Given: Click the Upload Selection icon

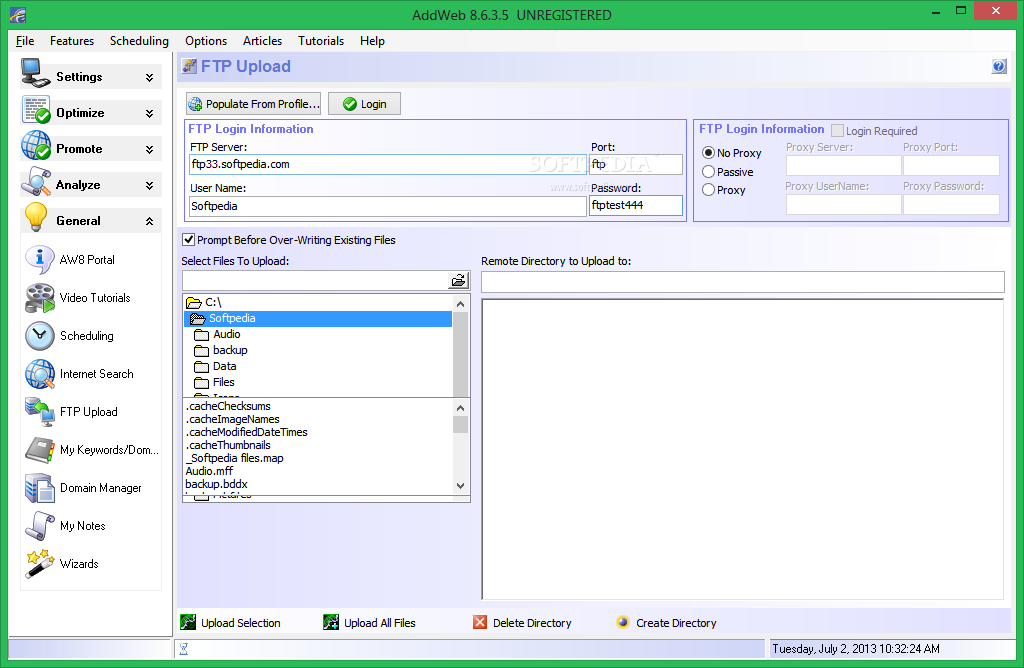Looking at the screenshot, I should [188, 622].
